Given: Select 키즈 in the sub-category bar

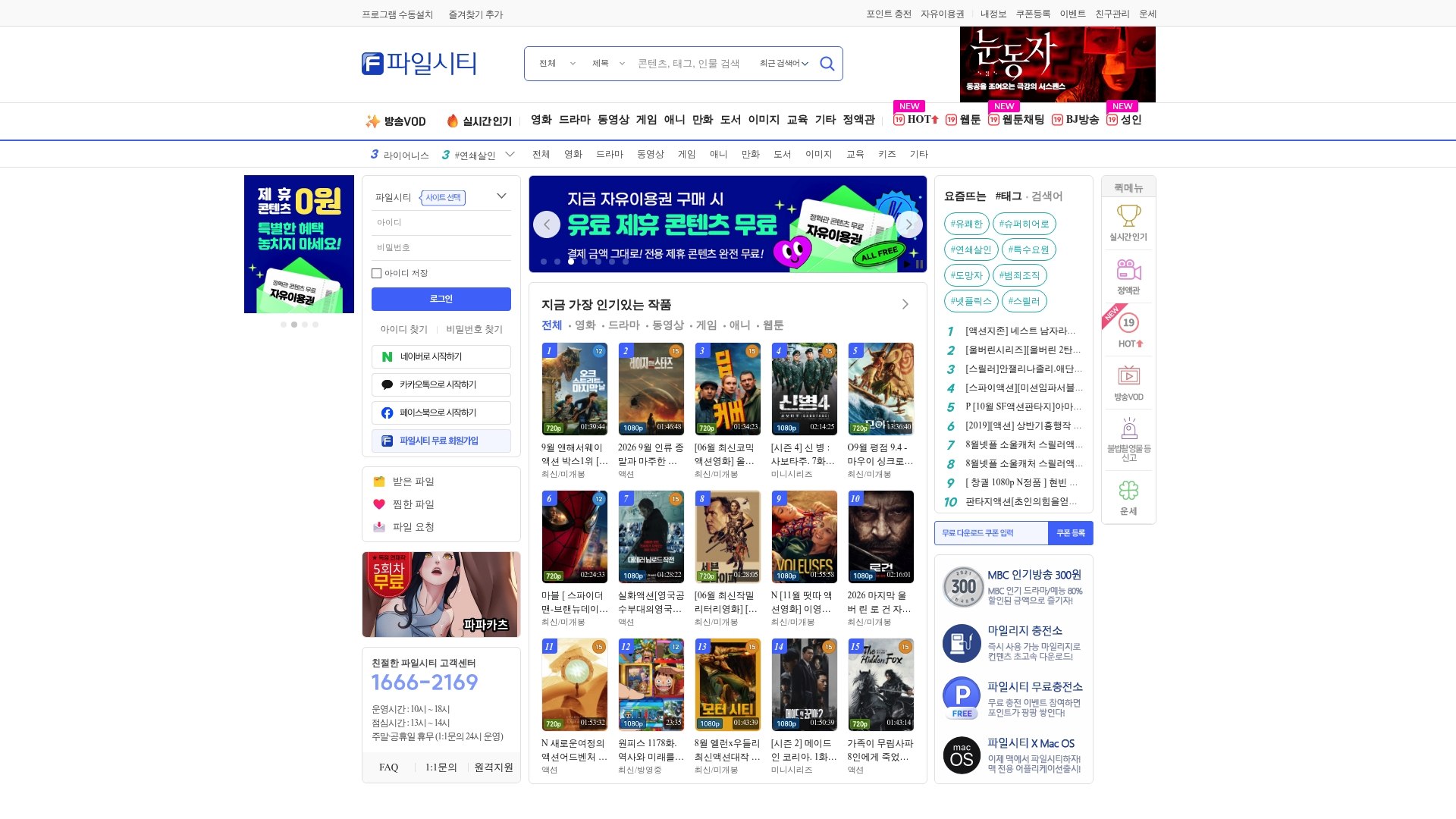Looking at the screenshot, I should [x=886, y=155].
